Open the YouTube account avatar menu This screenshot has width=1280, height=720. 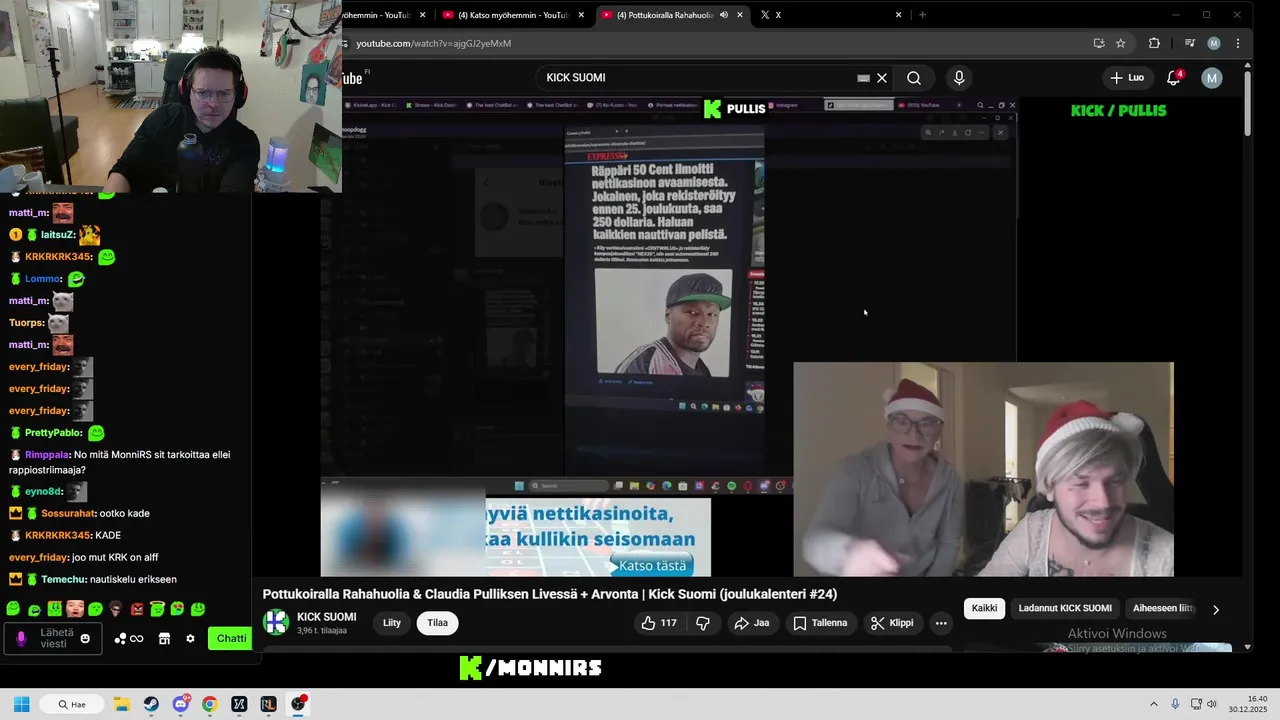[x=1212, y=78]
